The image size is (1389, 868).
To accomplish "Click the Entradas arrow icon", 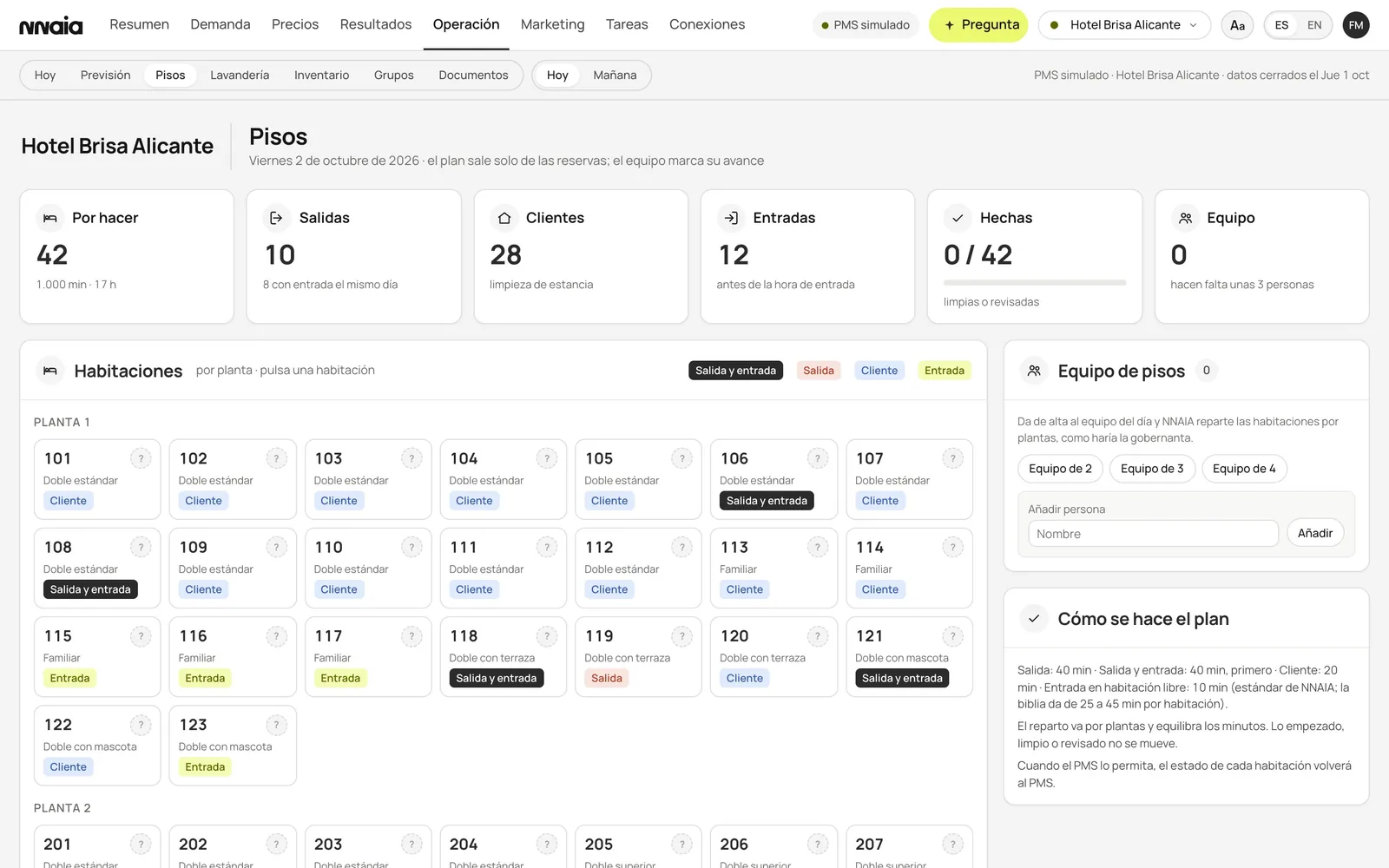I will [x=731, y=218].
